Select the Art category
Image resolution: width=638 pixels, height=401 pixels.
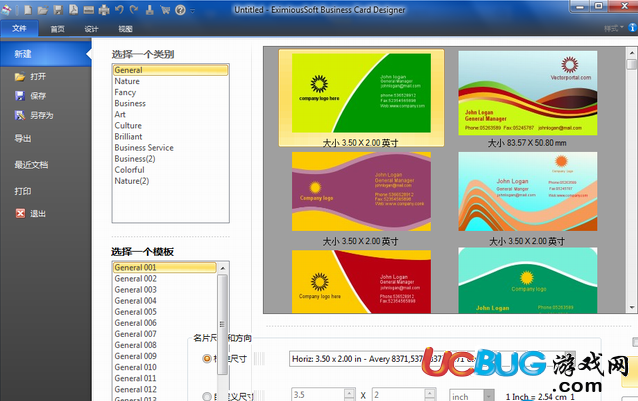tap(170, 114)
